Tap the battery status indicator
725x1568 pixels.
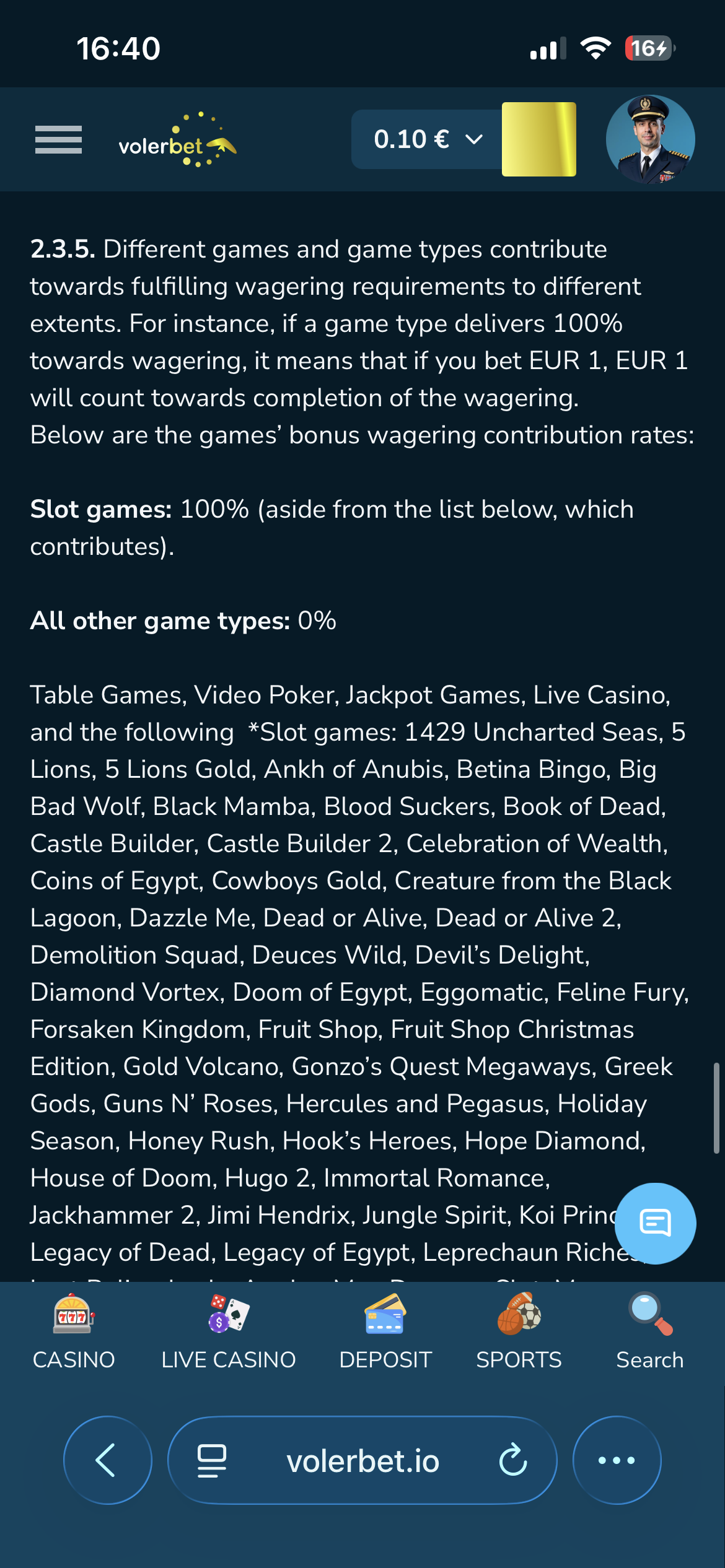tap(649, 48)
